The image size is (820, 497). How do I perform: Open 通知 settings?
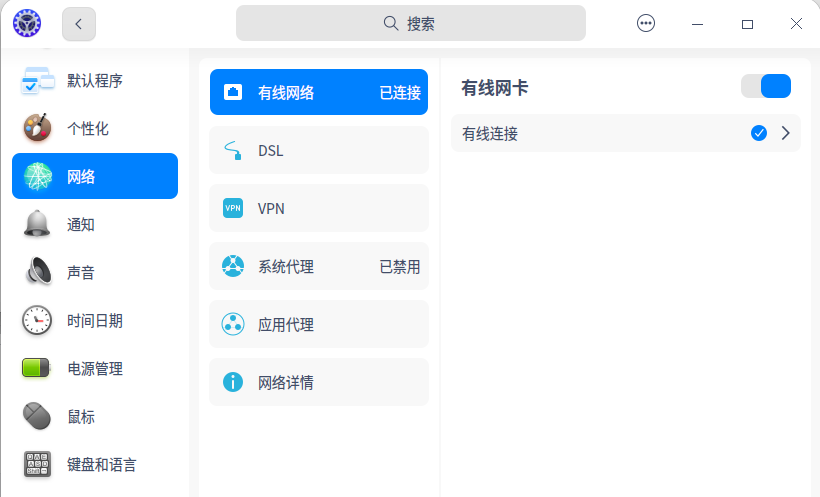95,224
